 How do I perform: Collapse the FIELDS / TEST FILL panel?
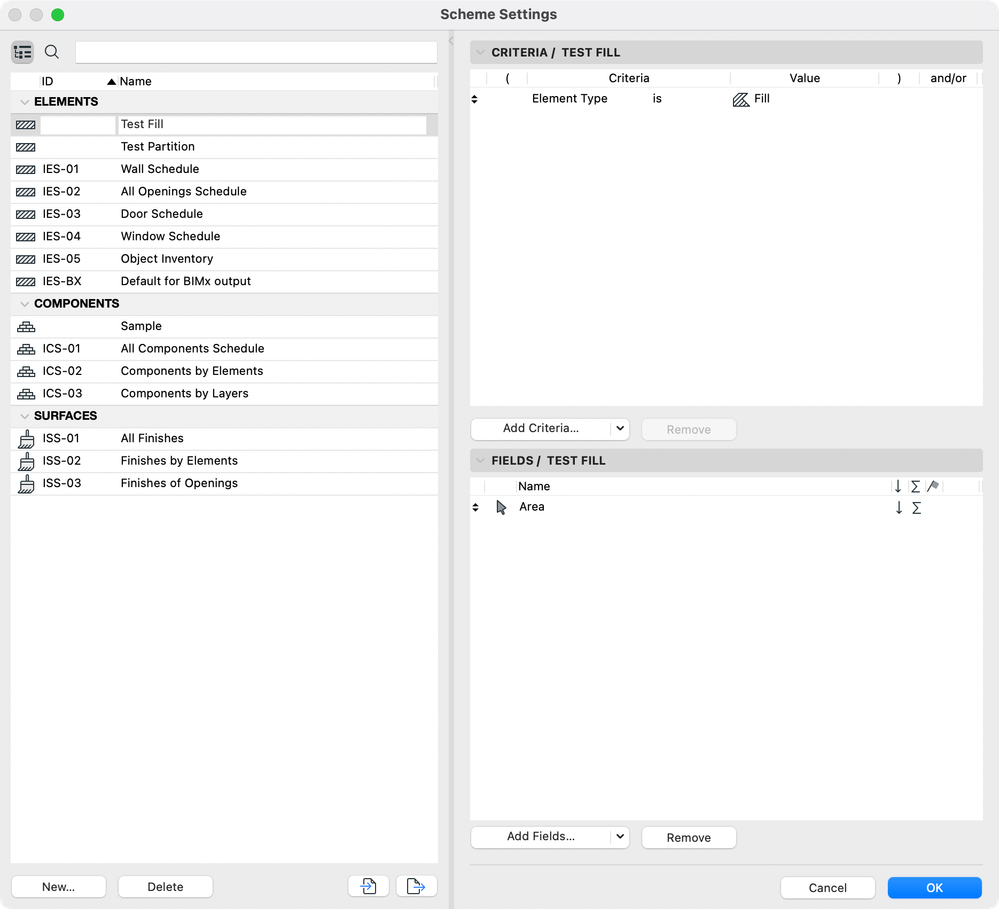(x=480, y=461)
